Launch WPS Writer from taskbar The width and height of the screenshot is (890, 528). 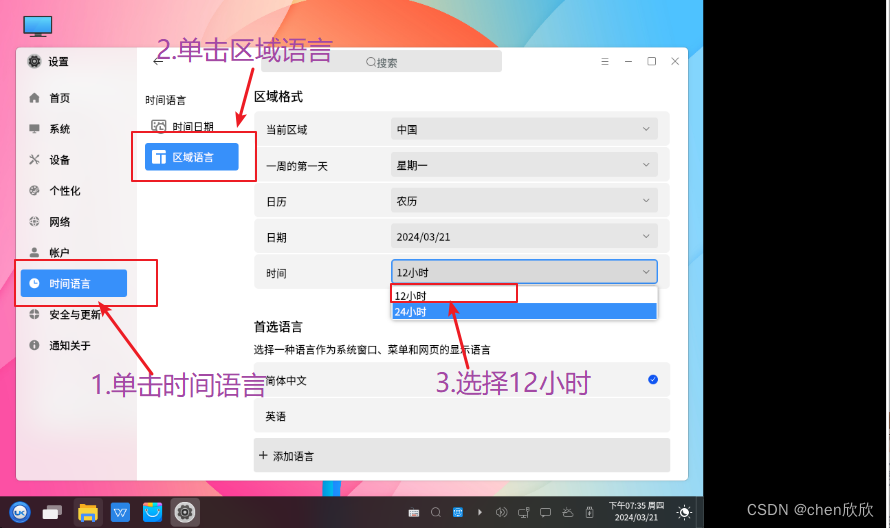coord(120,513)
